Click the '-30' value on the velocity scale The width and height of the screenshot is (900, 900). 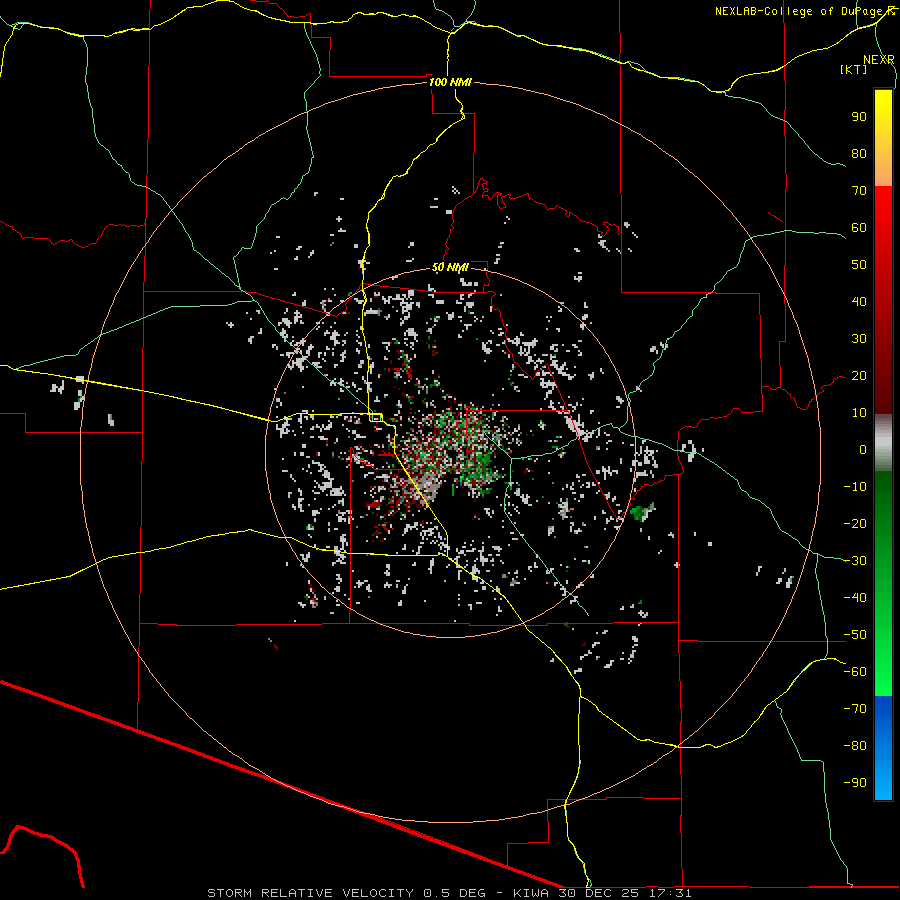click(x=855, y=561)
